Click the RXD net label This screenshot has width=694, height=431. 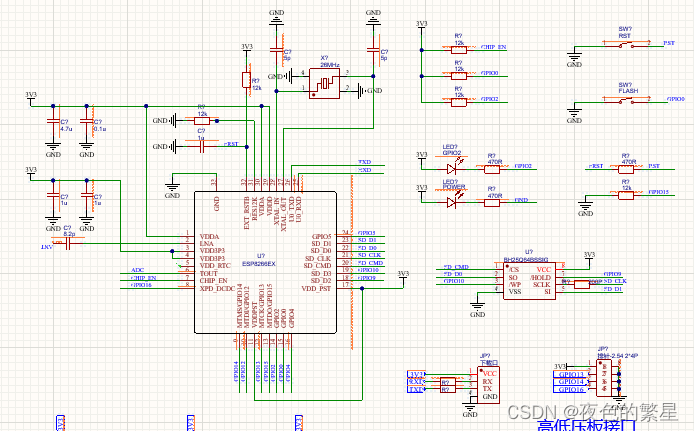point(365,170)
